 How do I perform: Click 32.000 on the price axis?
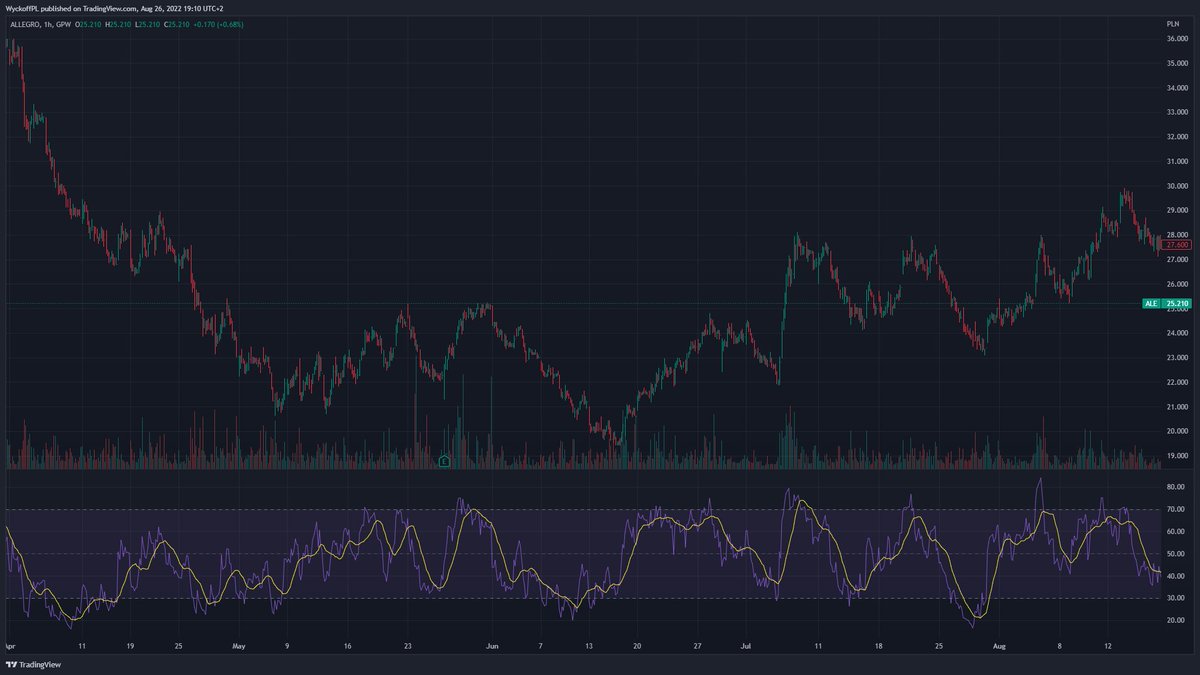pos(1176,137)
